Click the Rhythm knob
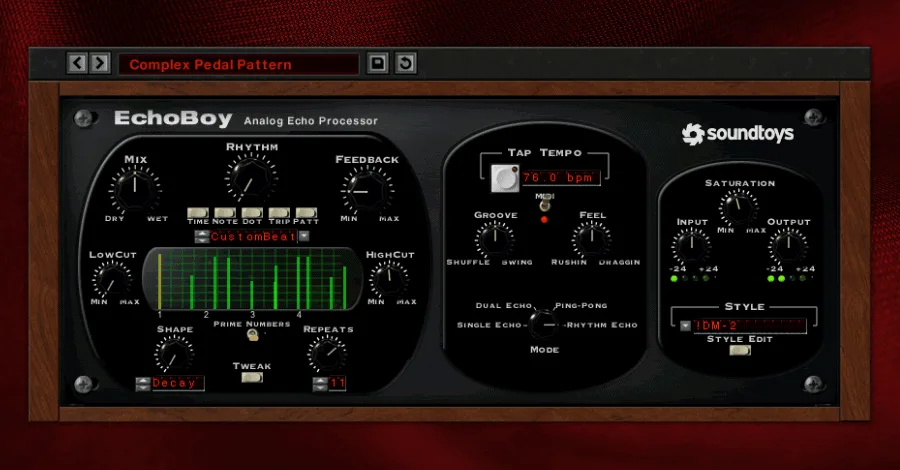900x470 pixels. [251, 178]
